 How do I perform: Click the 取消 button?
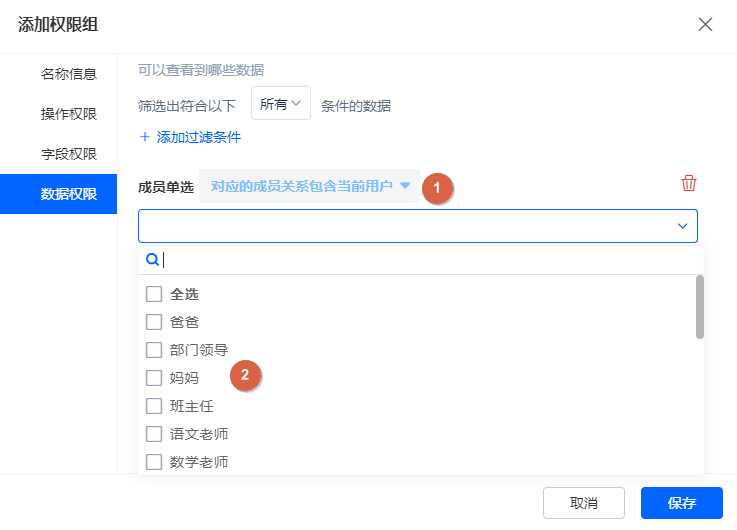583,503
